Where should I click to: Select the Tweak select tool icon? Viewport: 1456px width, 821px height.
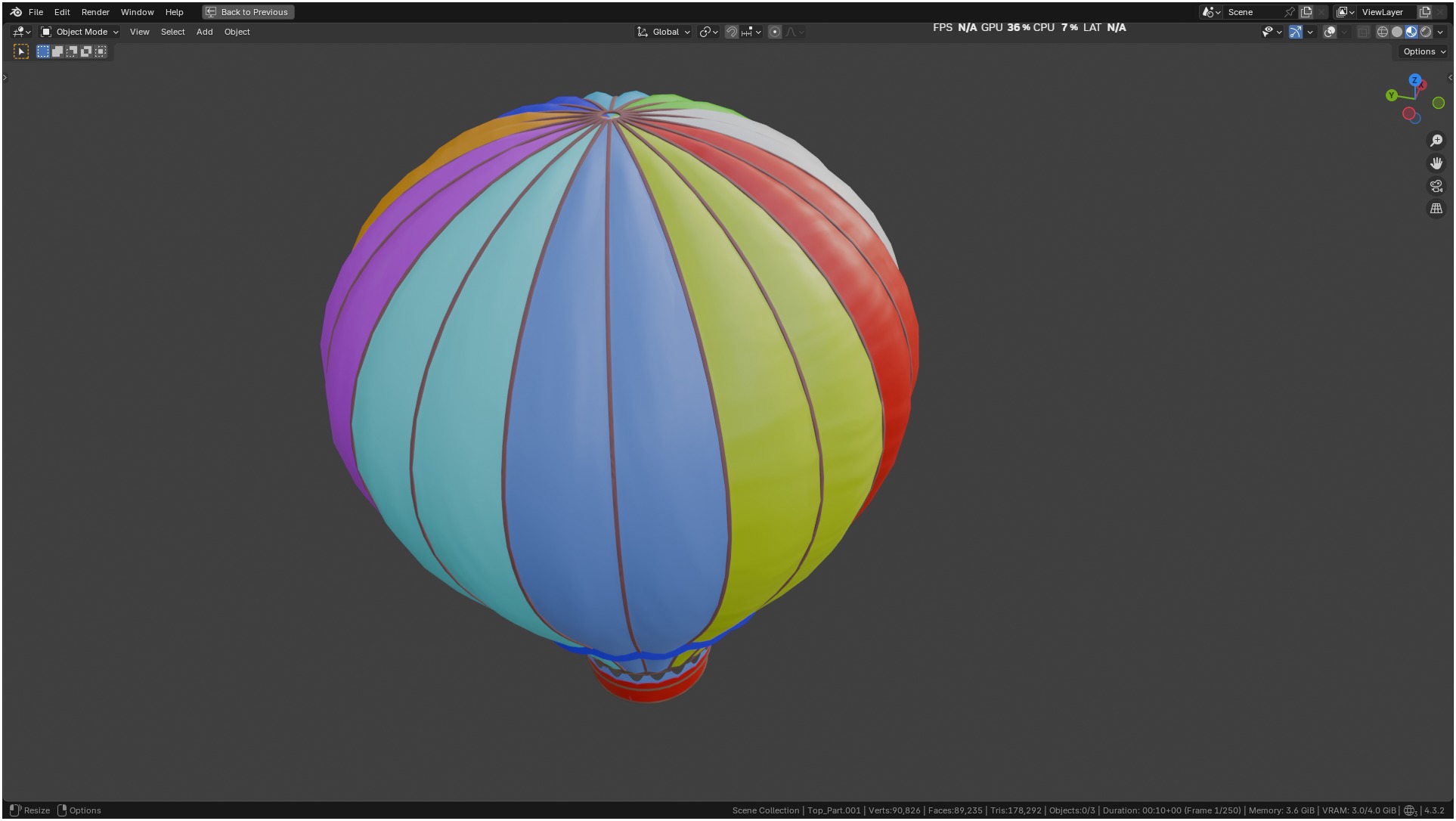tap(21, 51)
